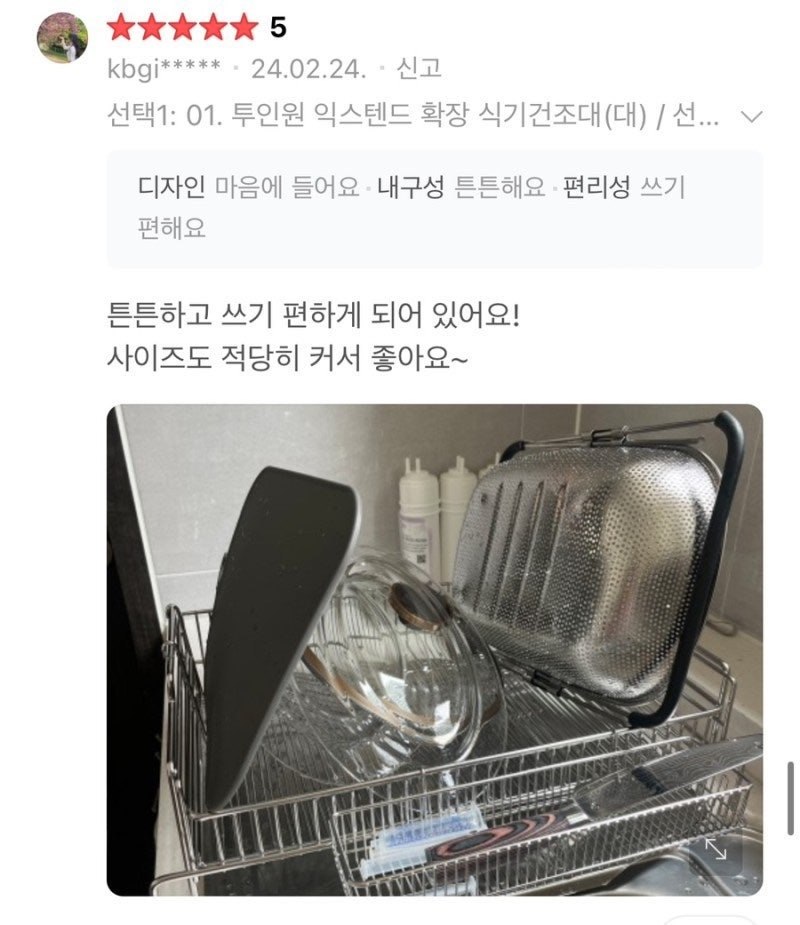Click the review date 24.02.24.
This screenshot has width=800, height=925.
pyautogui.click(x=309, y=70)
